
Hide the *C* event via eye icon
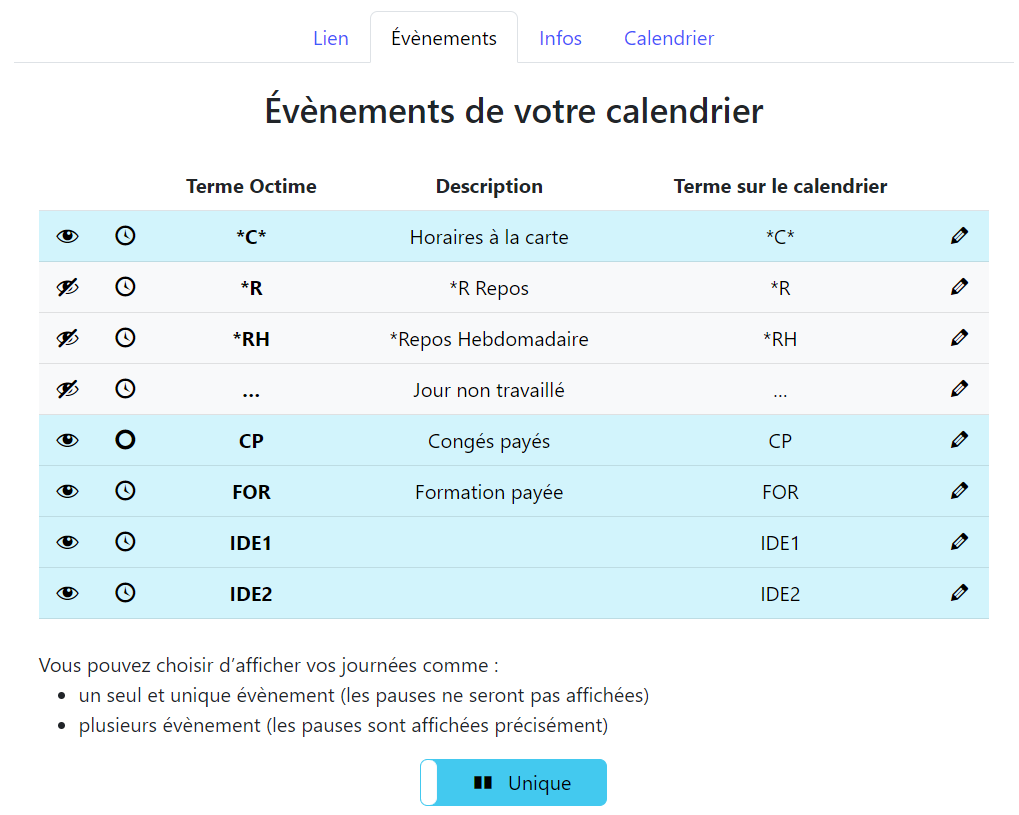[x=67, y=236]
